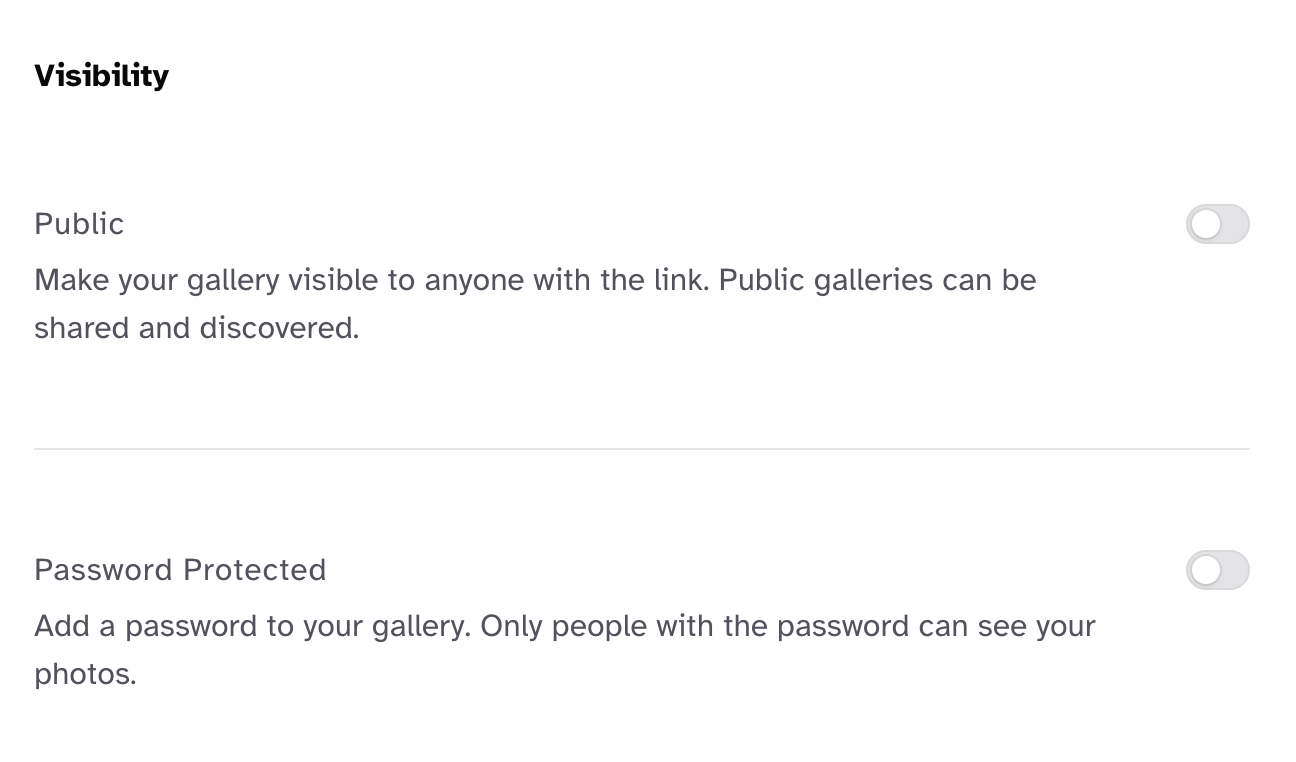The height and width of the screenshot is (762, 1296).
Task: Click the toggle knob beside Password Protected
Action: click(x=1206, y=570)
